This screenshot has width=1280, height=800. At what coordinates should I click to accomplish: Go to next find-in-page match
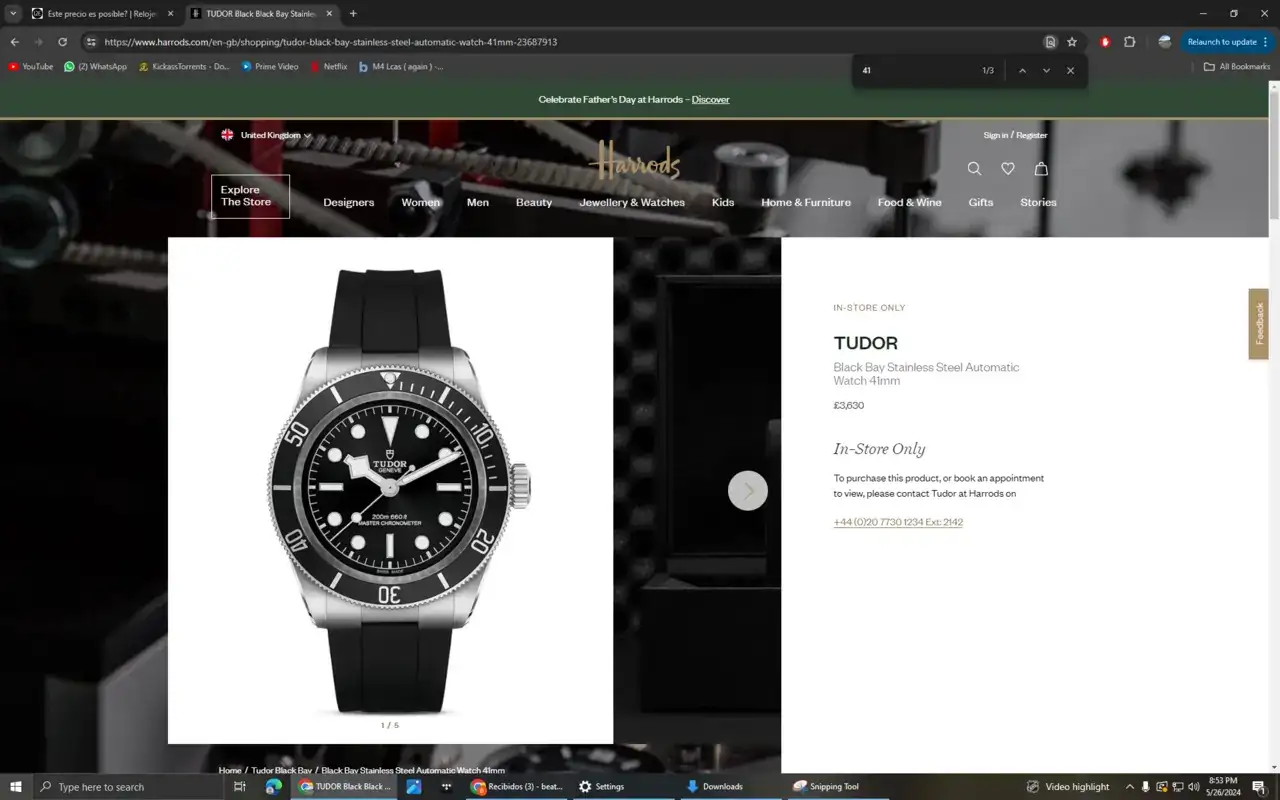coord(1046,71)
